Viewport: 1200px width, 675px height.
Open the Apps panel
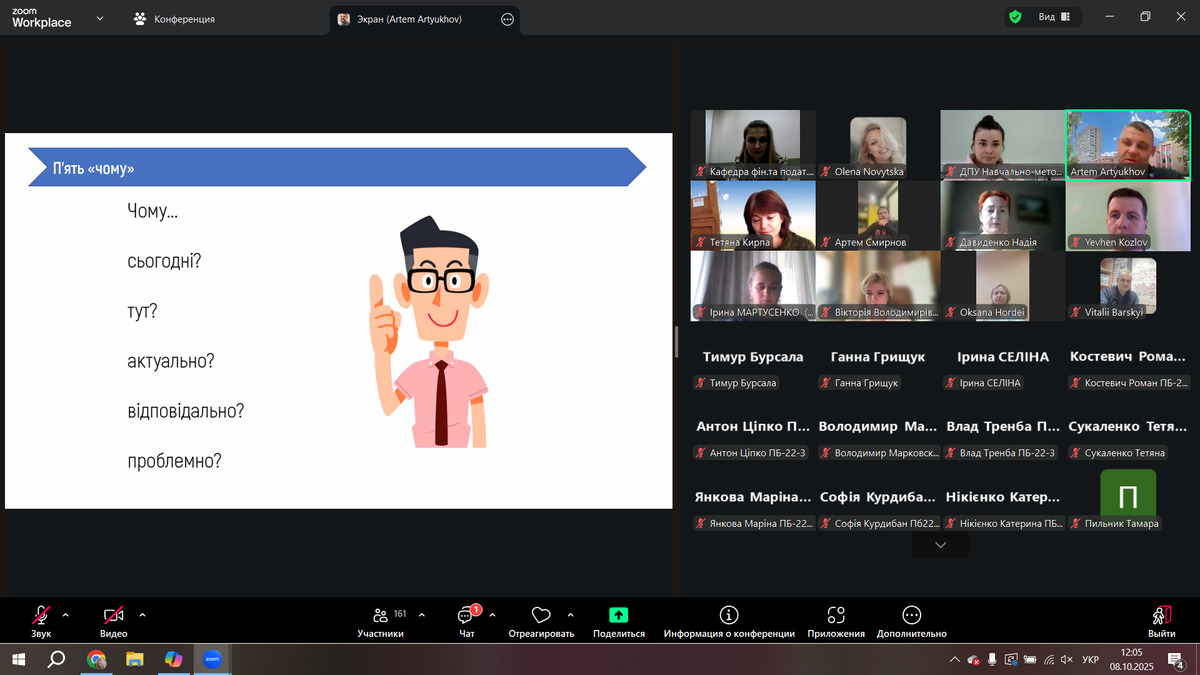click(x=836, y=616)
